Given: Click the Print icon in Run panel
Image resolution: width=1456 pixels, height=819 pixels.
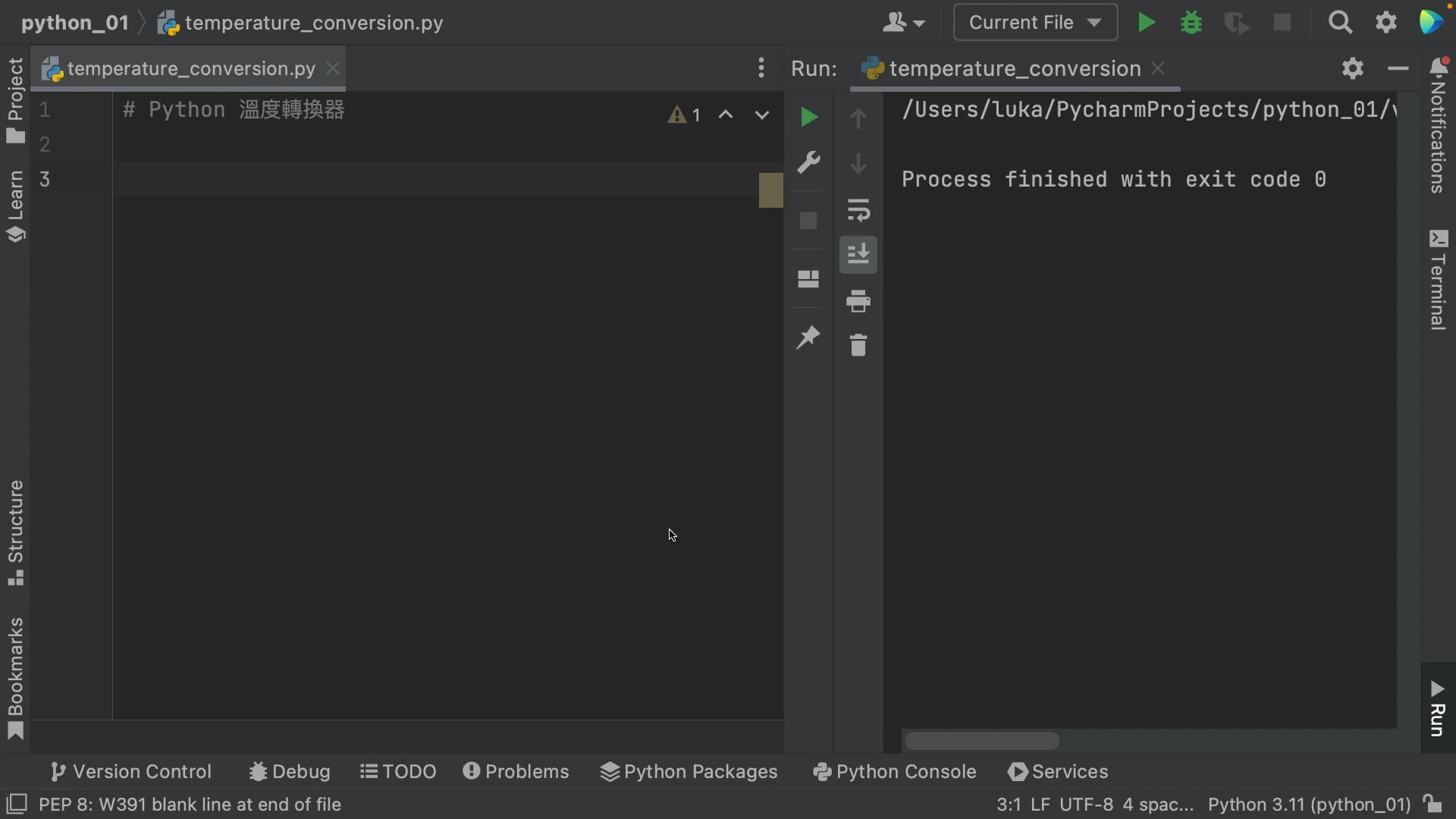Looking at the screenshot, I should click(x=858, y=301).
